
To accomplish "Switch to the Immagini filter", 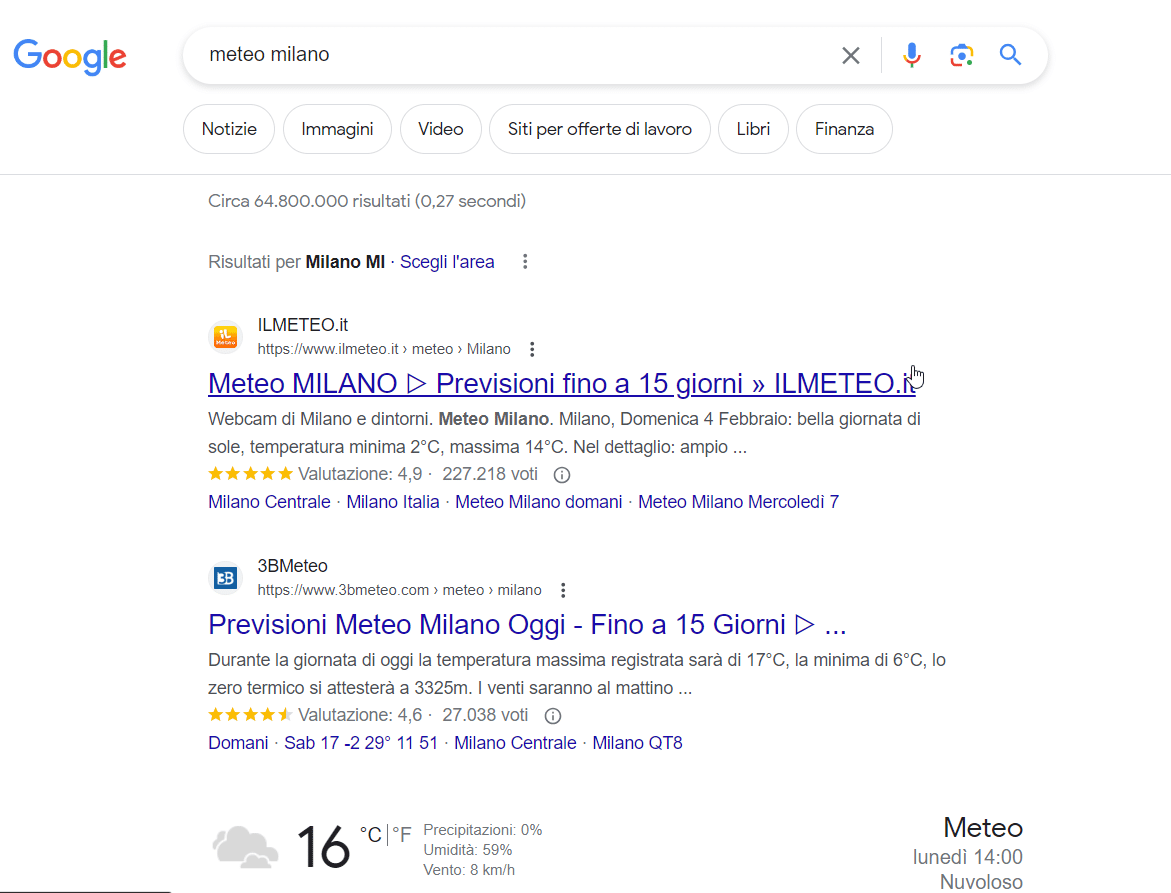I will 337,129.
